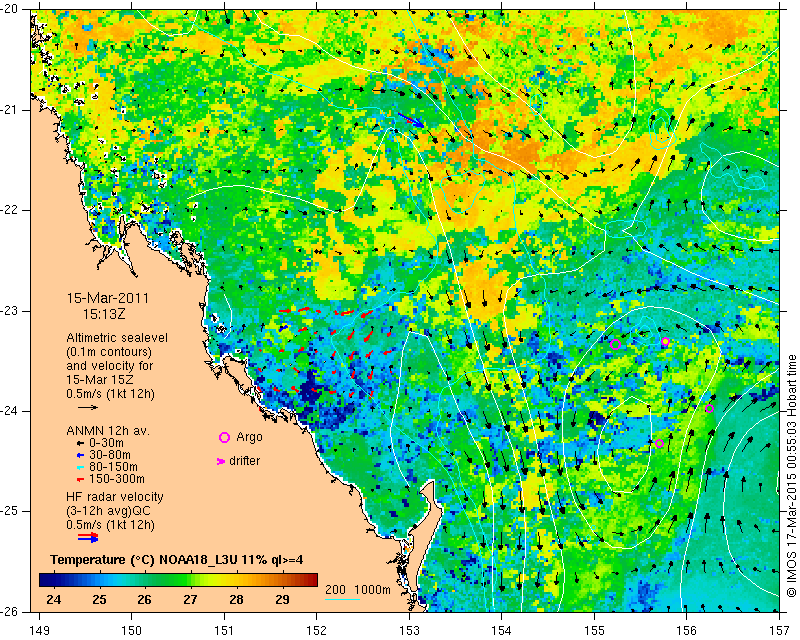Screen dimensions: 800x640
Task: Click the 'ANMN 12h av.' legend heading
Action: point(108,431)
